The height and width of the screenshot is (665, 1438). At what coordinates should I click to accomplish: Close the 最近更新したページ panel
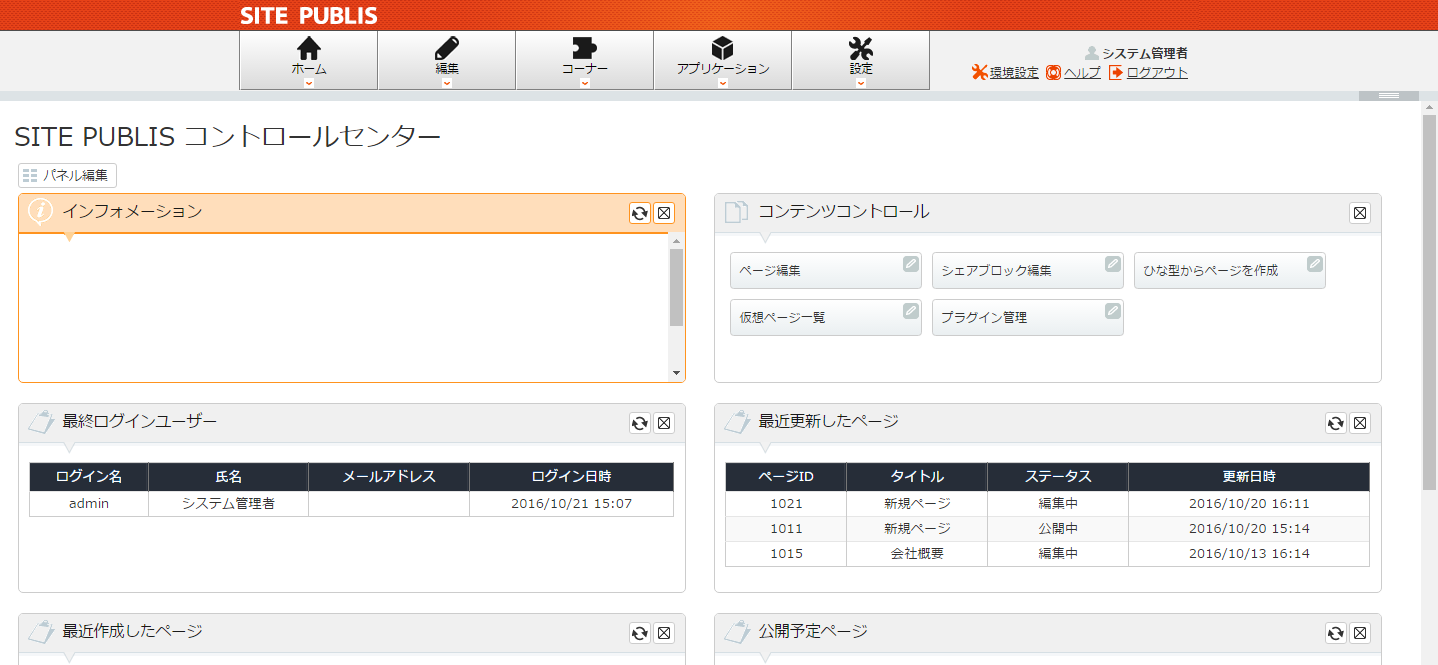click(1360, 423)
